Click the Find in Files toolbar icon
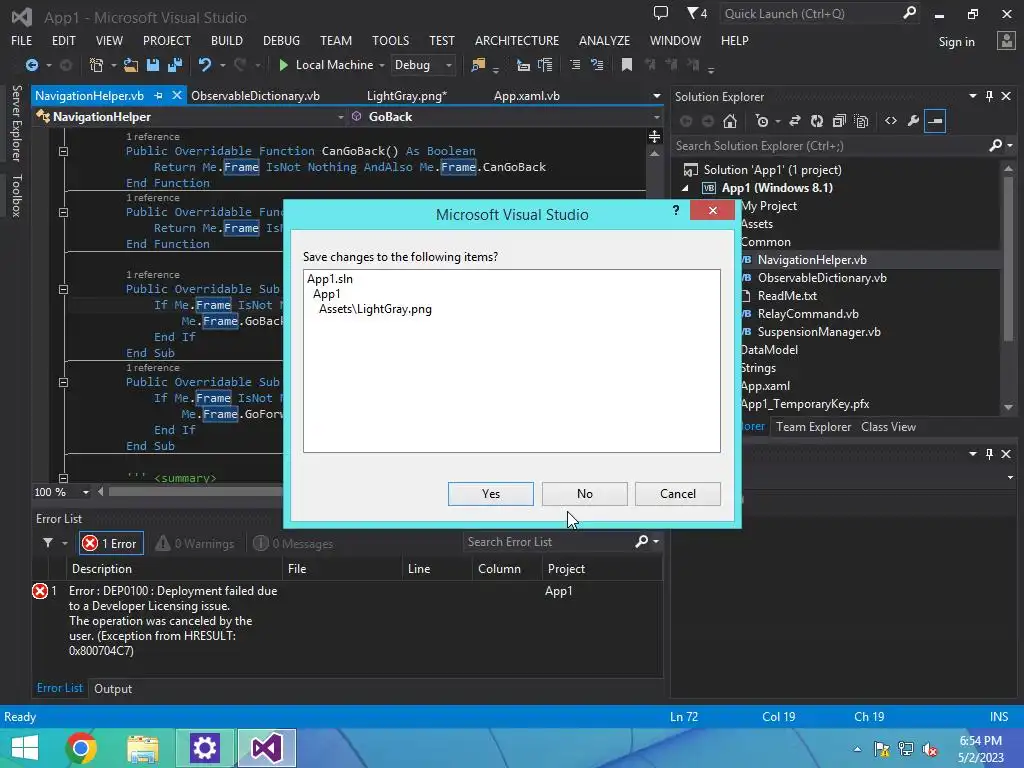 point(478,65)
